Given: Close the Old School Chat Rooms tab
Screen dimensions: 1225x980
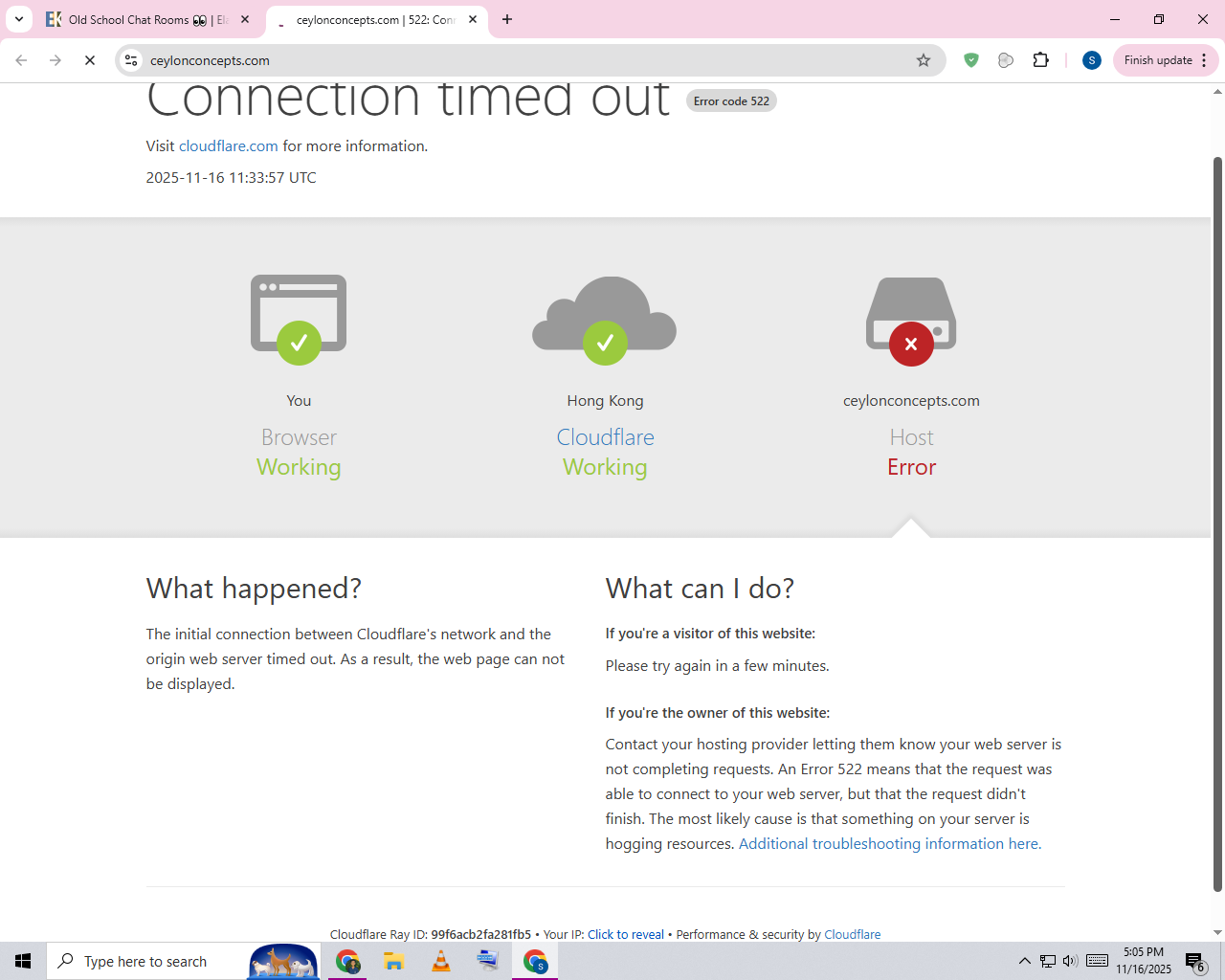Looking at the screenshot, I should coord(245,19).
